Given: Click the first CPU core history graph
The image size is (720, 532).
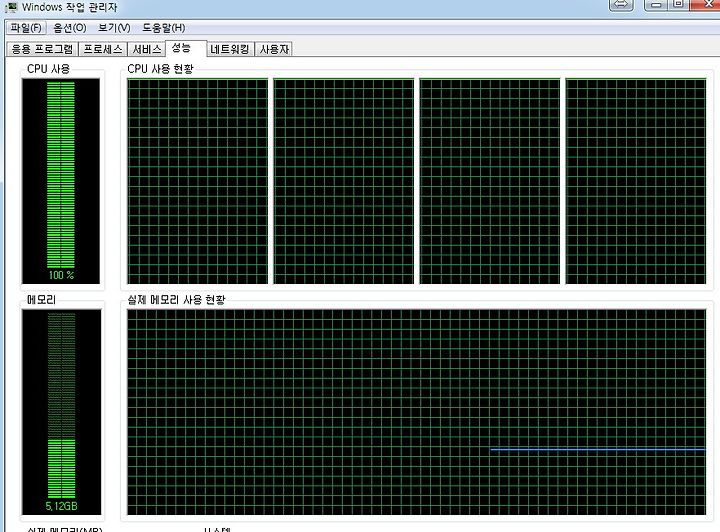Looking at the screenshot, I should click(x=197, y=181).
